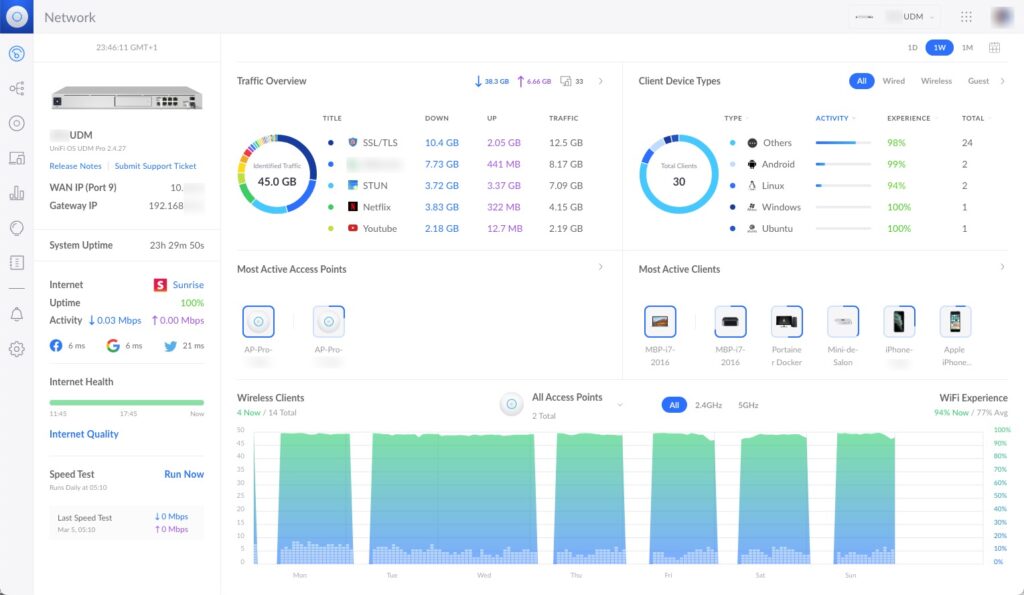This screenshot has width=1024, height=595.
Task: Open the Statistics bar chart sidebar icon
Action: [x=17, y=193]
